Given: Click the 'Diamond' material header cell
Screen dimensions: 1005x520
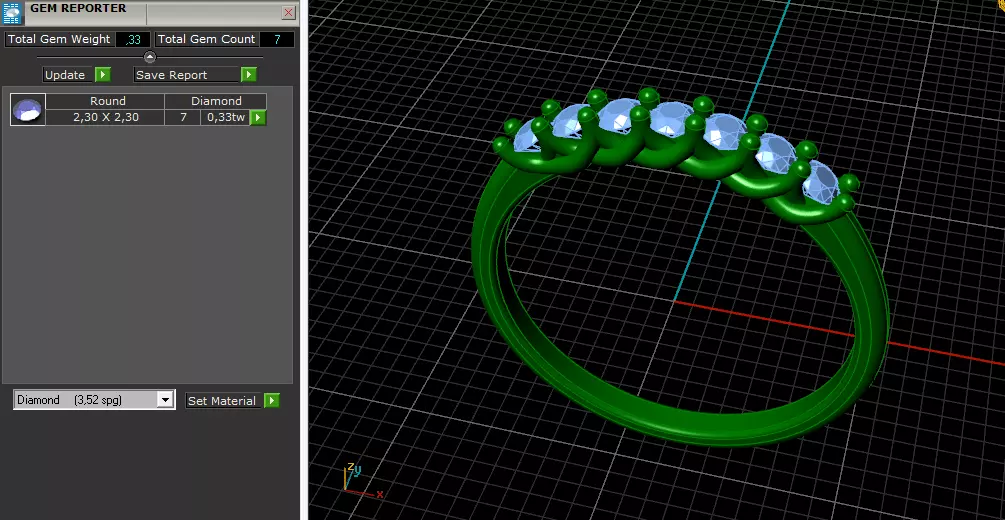Looking at the screenshot, I should point(216,101).
